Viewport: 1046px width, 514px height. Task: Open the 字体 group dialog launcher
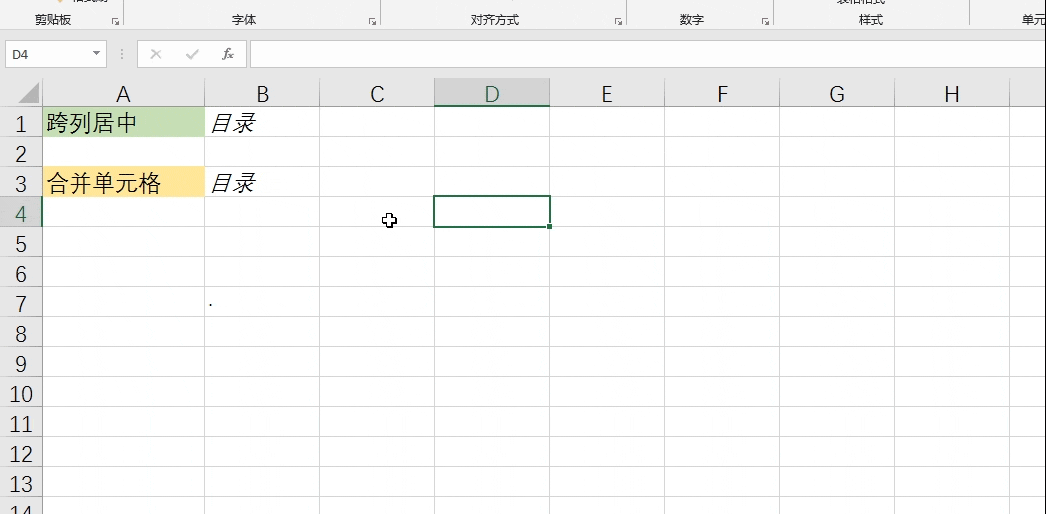tap(373, 21)
